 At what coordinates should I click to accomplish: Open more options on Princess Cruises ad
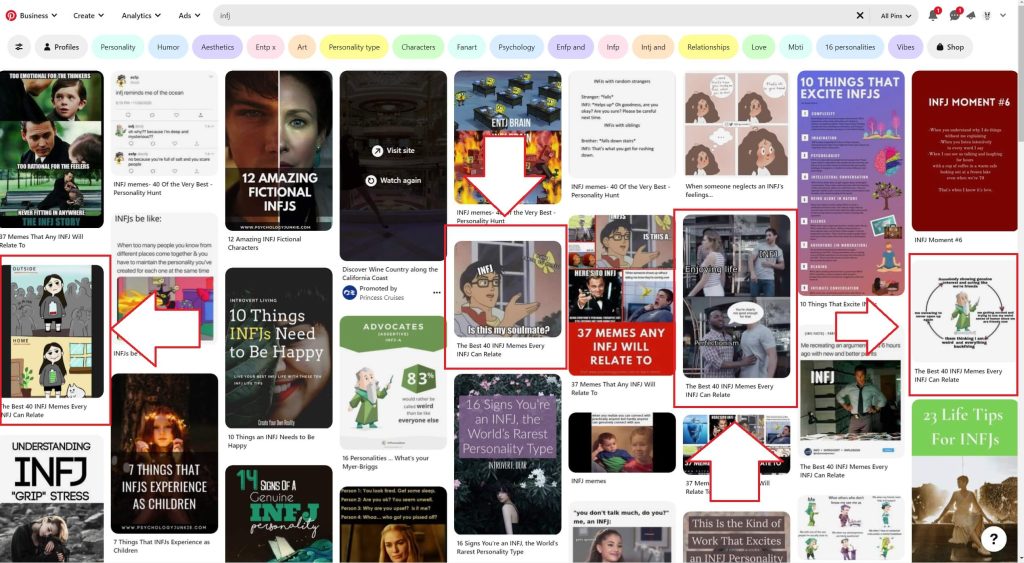click(436, 293)
